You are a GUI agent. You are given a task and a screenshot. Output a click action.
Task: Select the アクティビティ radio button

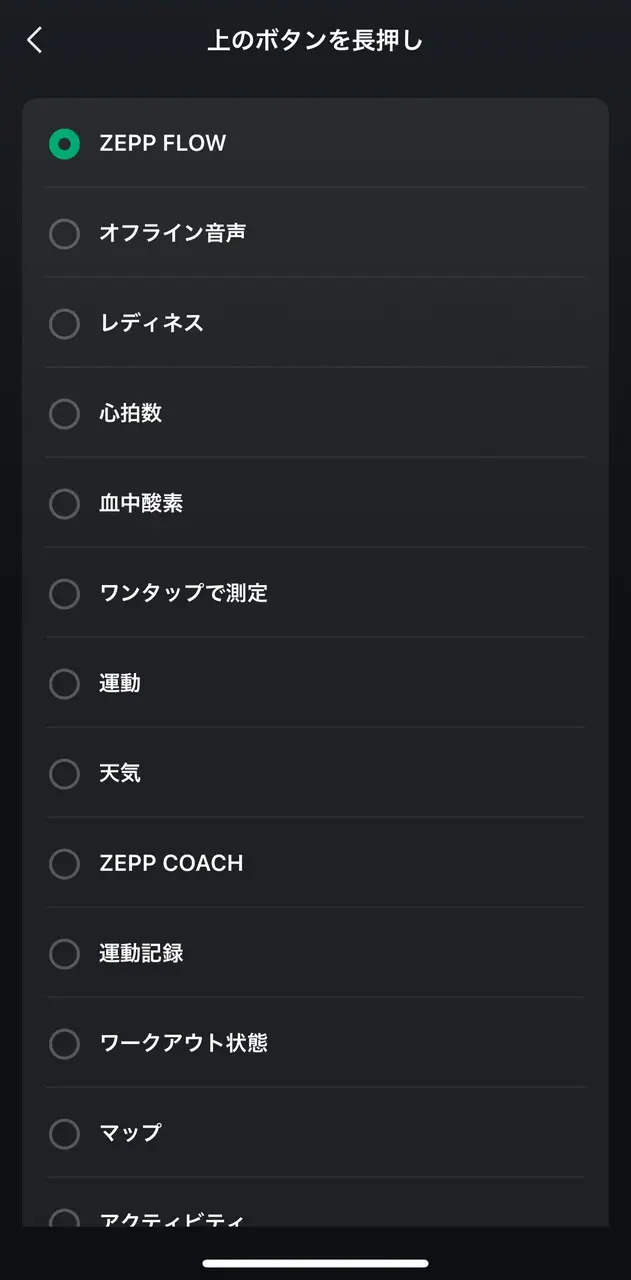[64, 1219]
